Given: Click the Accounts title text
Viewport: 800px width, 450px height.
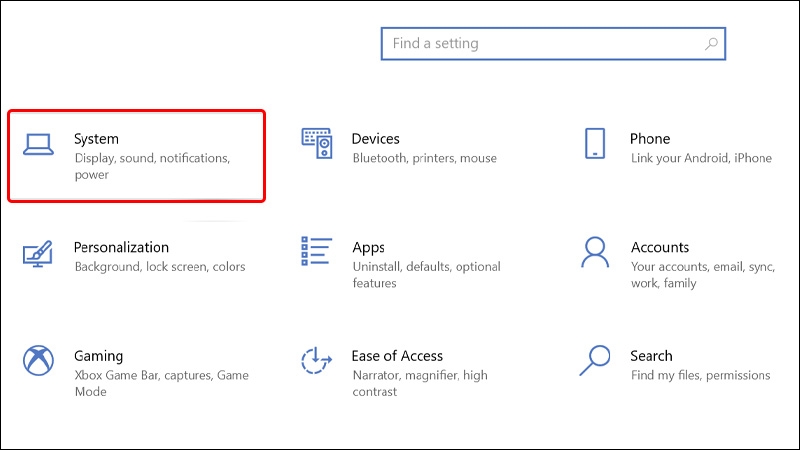Looking at the screenshot, I should point(660,247).
